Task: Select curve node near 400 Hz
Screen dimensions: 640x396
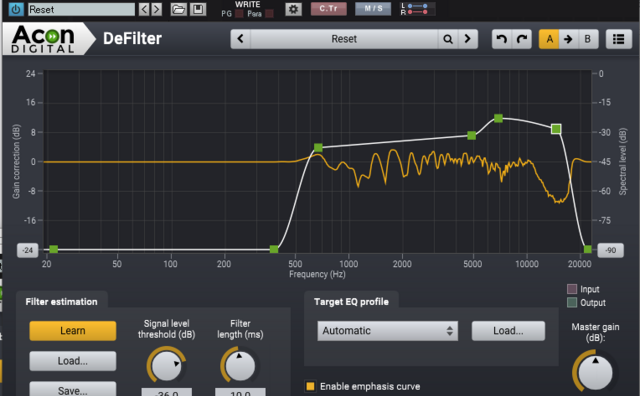Action: pos(274,249)
